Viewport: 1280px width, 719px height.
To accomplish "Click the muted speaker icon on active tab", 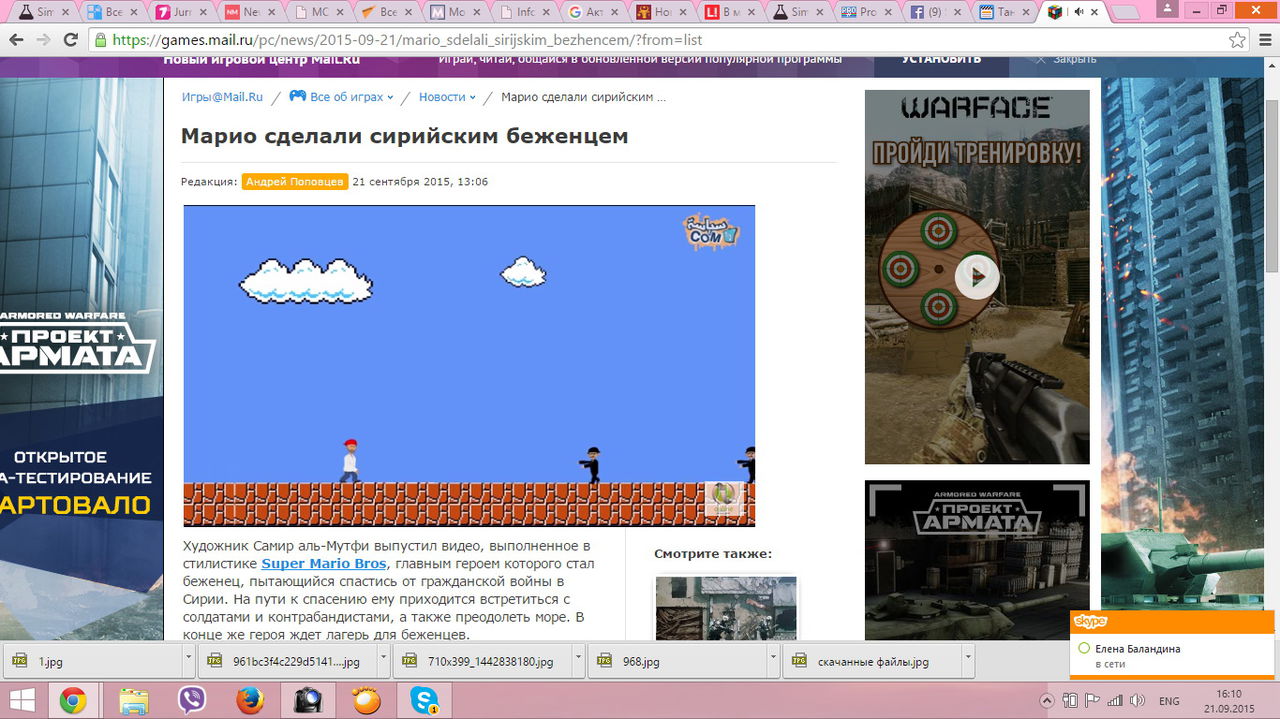I will pyautogui.click(x=1079, y=12).
